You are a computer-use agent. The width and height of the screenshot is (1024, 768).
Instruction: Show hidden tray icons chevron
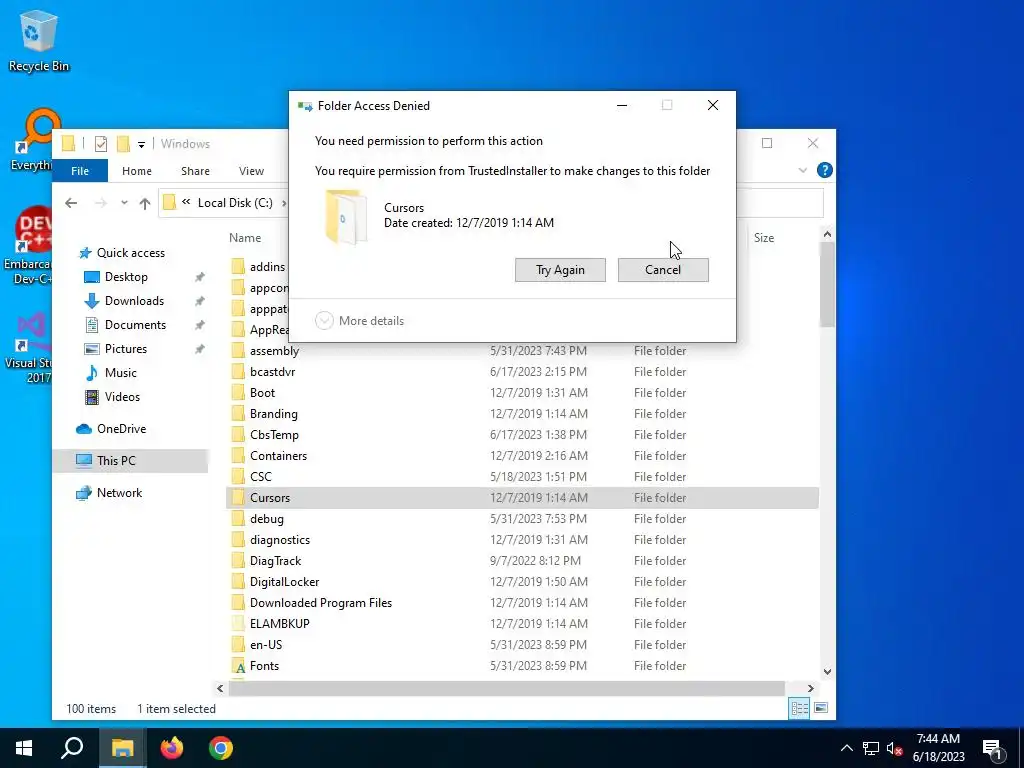pos(846,748)
